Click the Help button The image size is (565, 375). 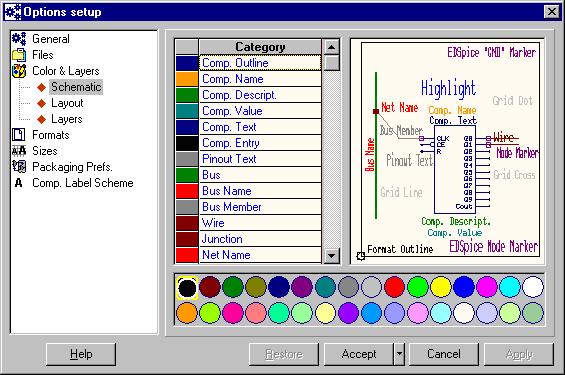pos(81,354)
